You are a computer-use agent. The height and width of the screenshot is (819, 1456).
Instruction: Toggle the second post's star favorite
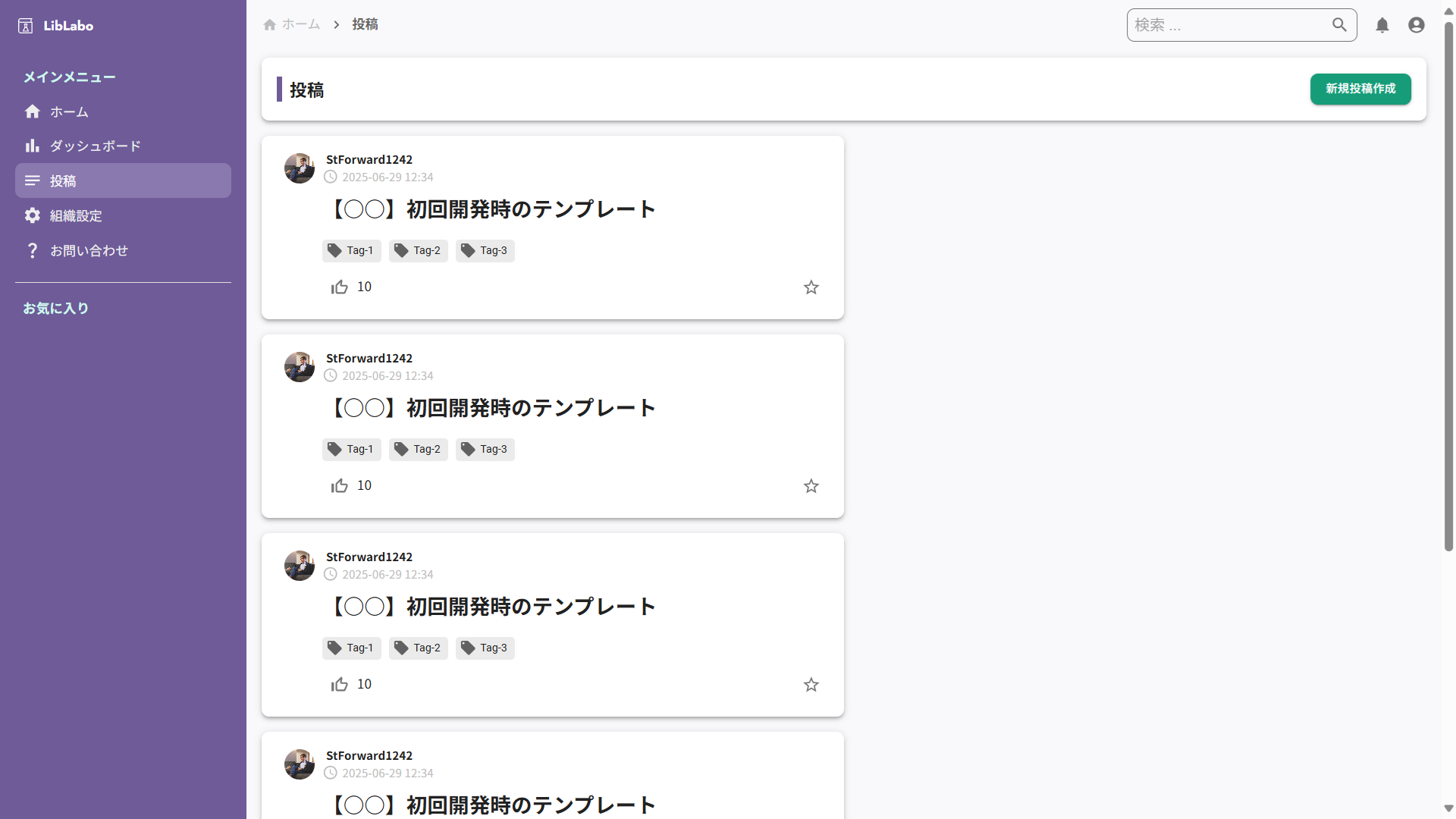click(x=811, y=486)
